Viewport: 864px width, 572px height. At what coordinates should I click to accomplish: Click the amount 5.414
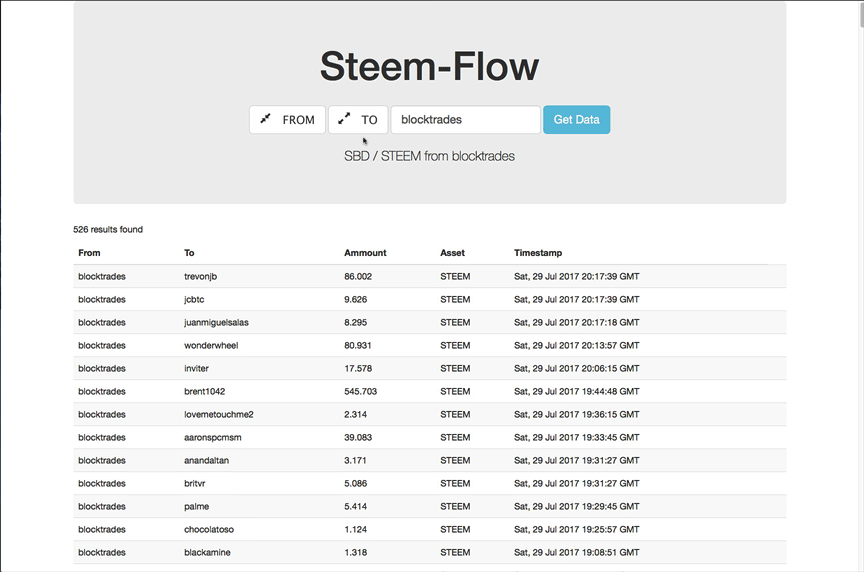[x=355, y=506]
